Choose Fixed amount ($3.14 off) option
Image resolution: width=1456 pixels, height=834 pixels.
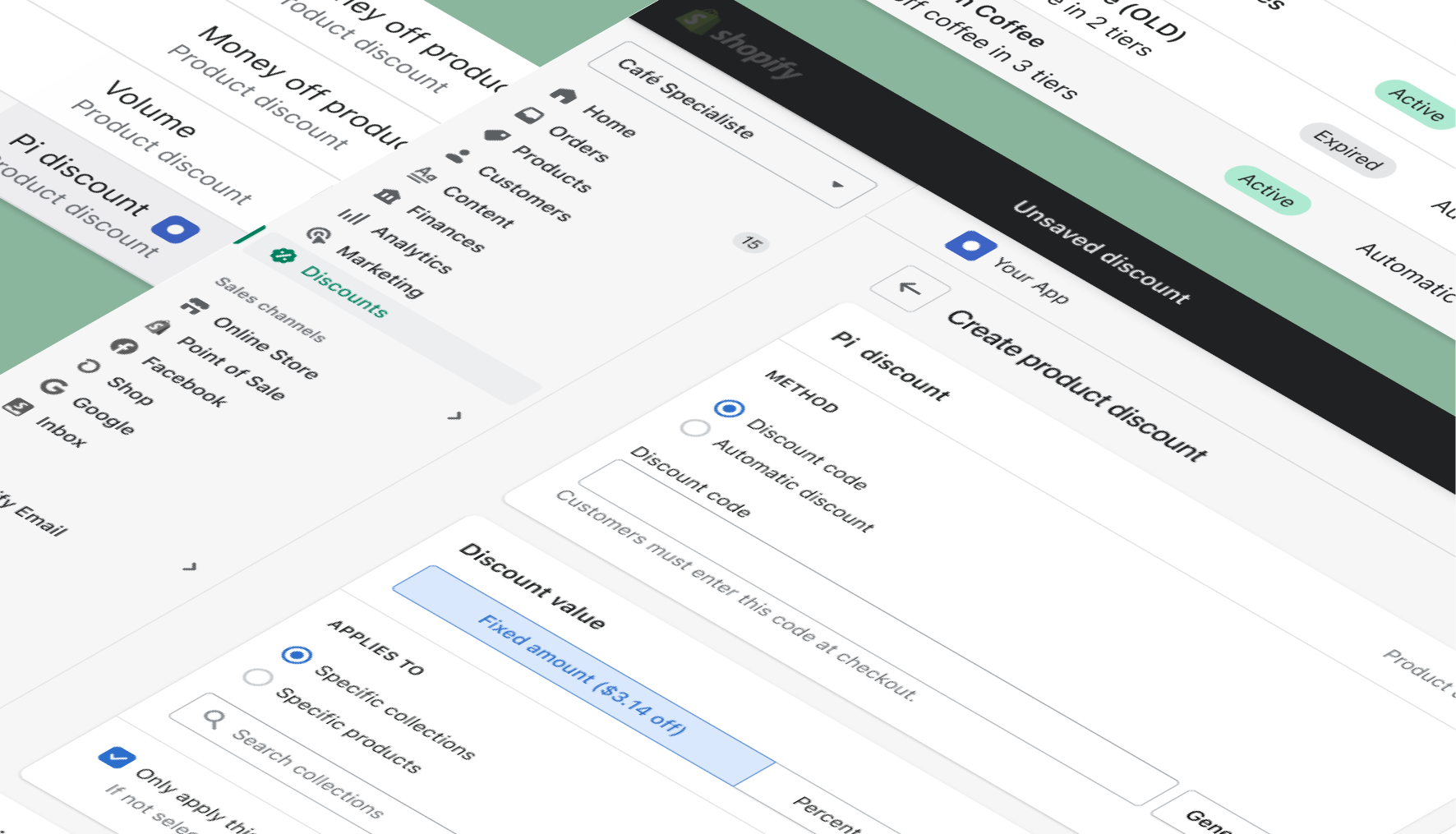[x=583, y=675]
